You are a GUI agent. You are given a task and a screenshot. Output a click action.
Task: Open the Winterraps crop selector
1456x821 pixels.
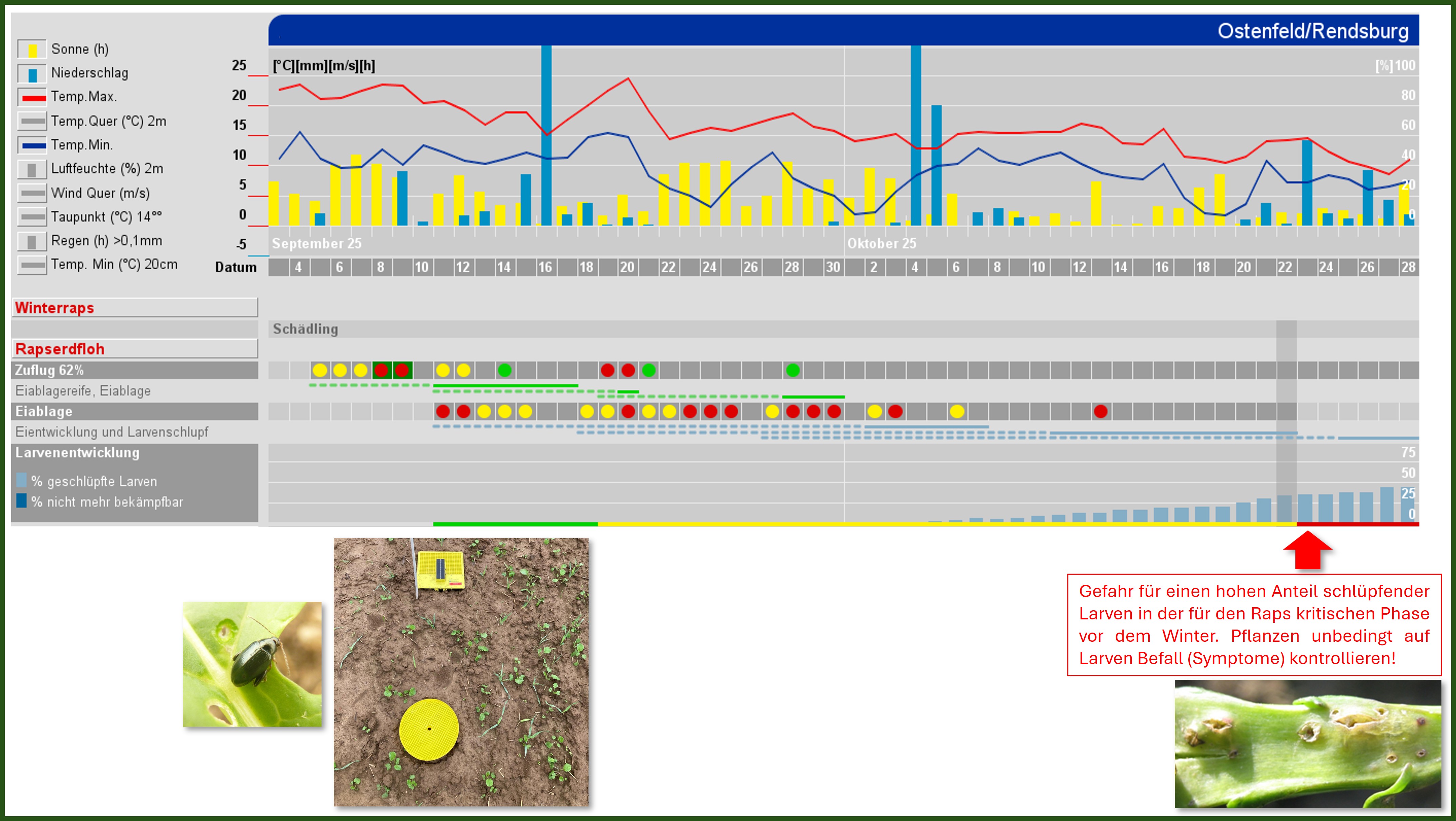[135, 308]
